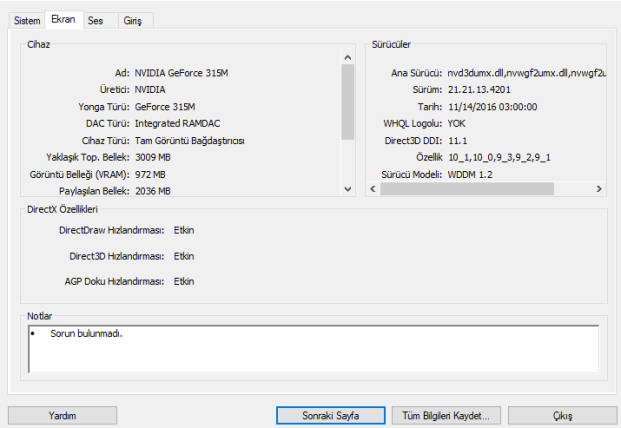Click the 'Sürücüler' group label
The image size is (621, 428).
[391, 44]
